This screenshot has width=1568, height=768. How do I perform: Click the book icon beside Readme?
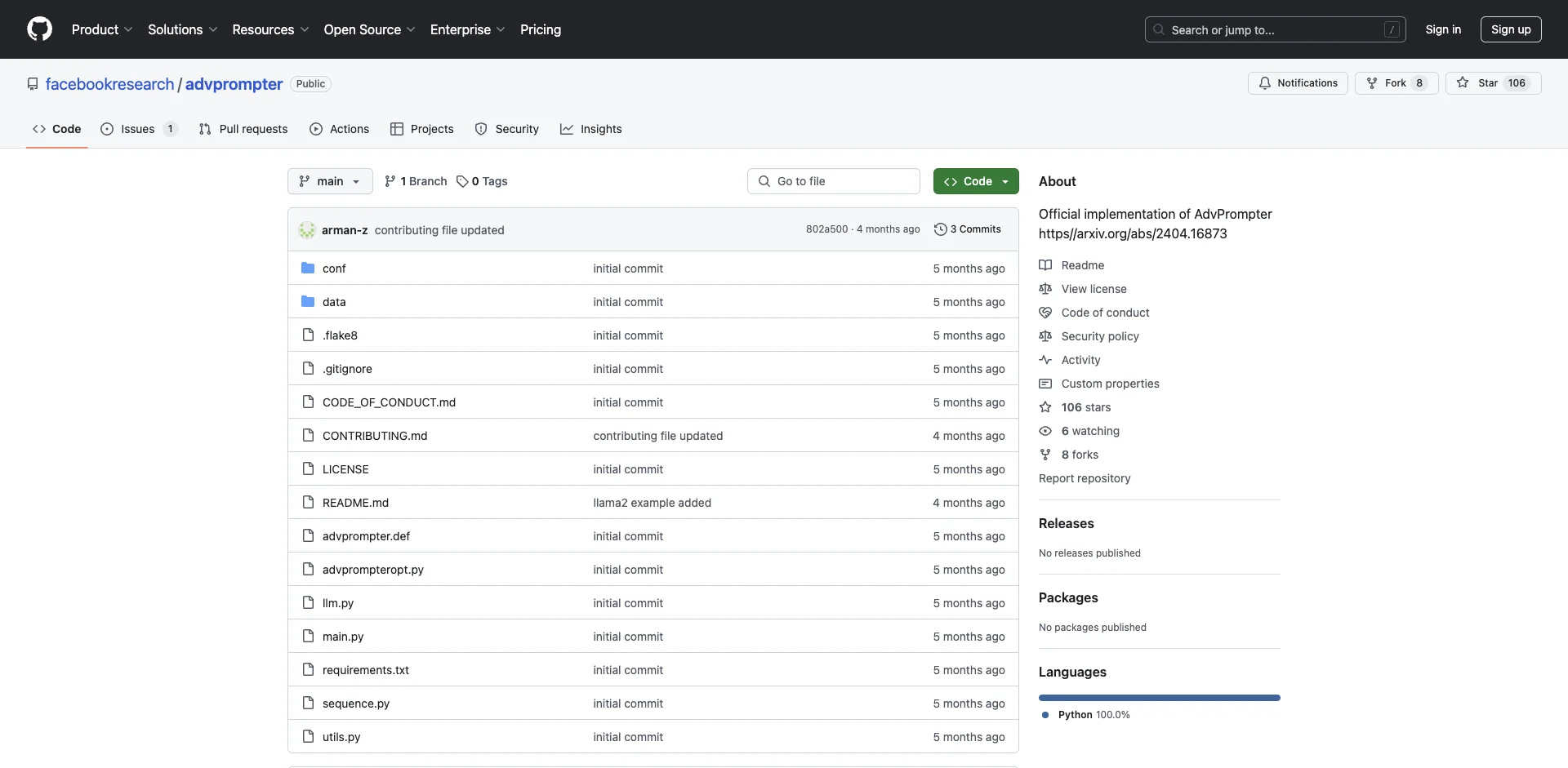(x=1045, y=265)
